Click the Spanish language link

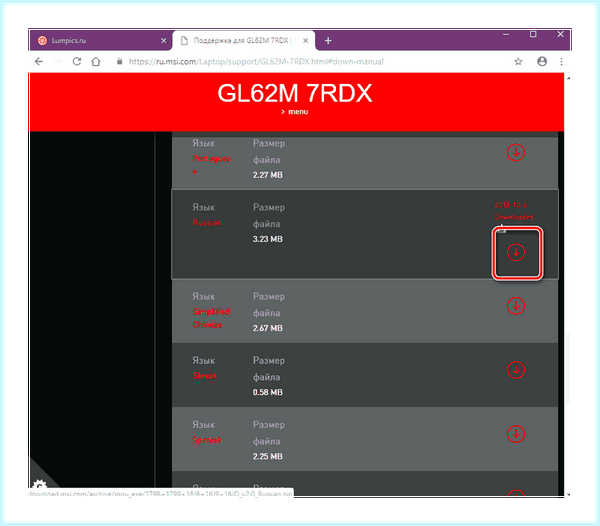(207, 440)
